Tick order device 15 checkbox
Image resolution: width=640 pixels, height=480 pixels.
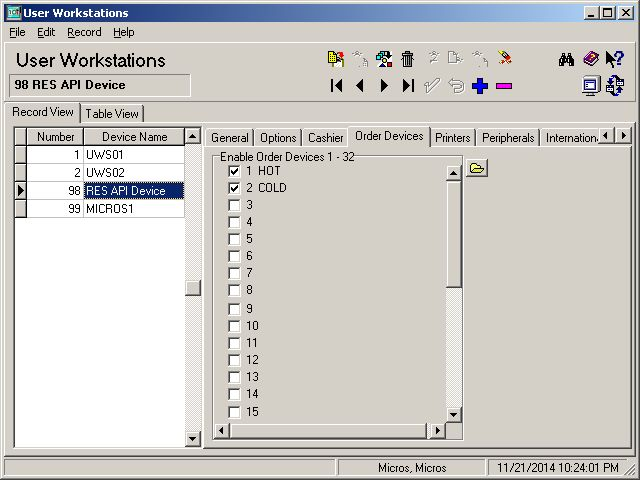pyautogui.click(x=234, y=412)
